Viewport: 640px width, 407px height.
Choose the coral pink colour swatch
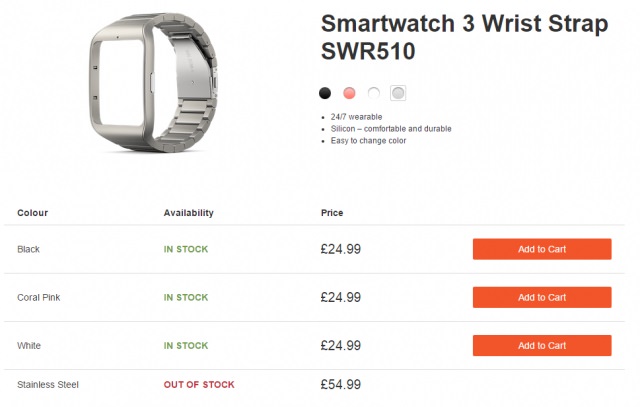coord(349,93)
